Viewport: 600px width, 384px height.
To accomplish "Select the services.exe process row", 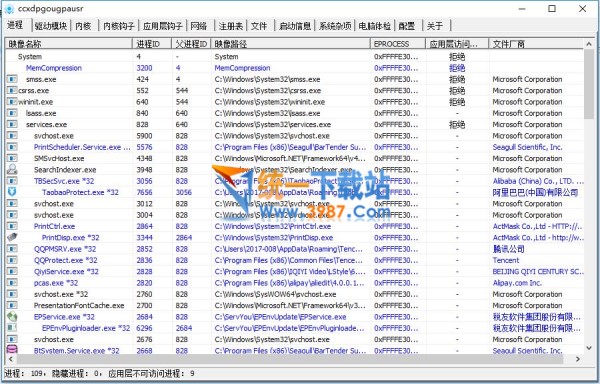I will tap(295, 124).
